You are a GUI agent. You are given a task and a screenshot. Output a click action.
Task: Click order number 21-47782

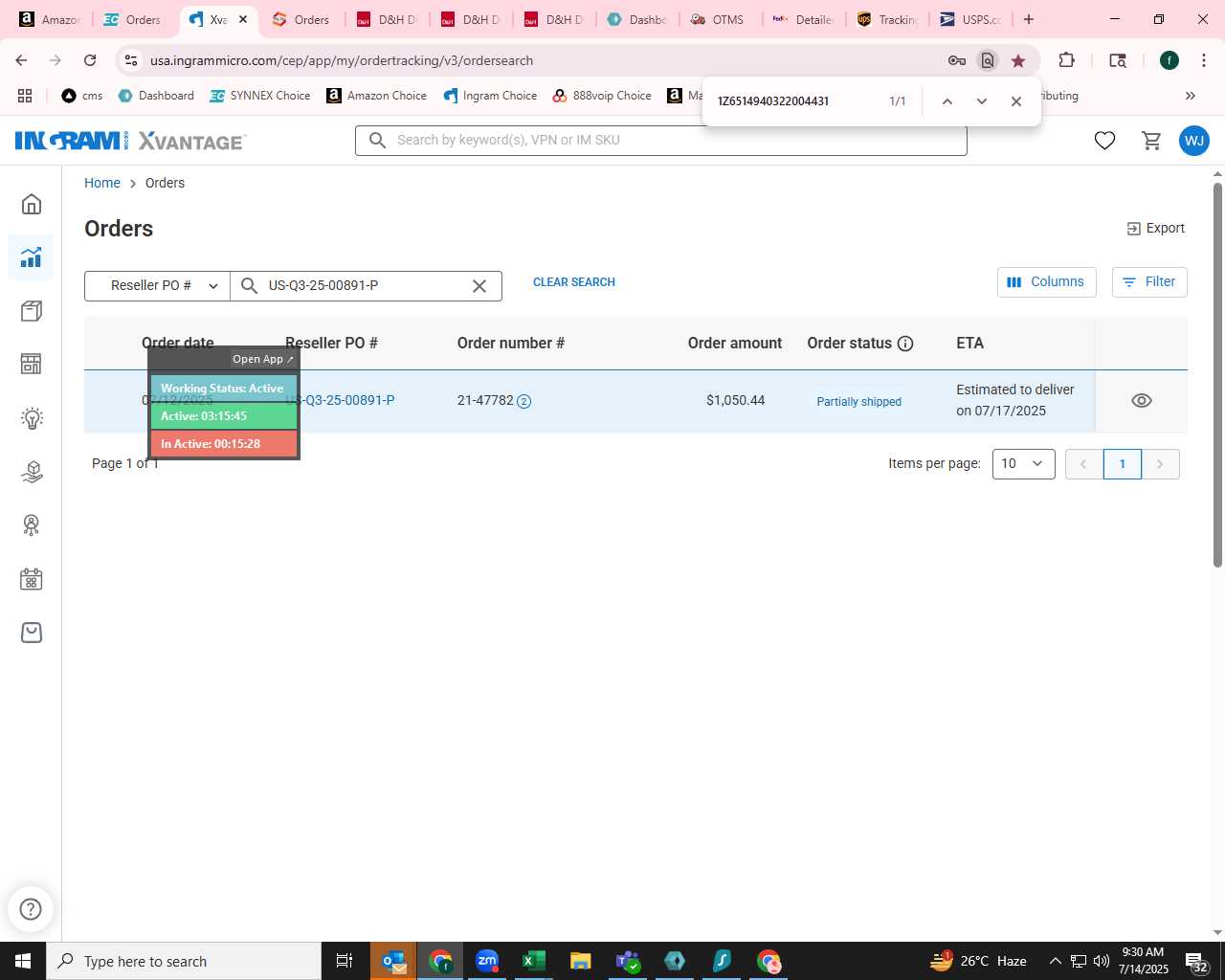[x=485, y=401]
